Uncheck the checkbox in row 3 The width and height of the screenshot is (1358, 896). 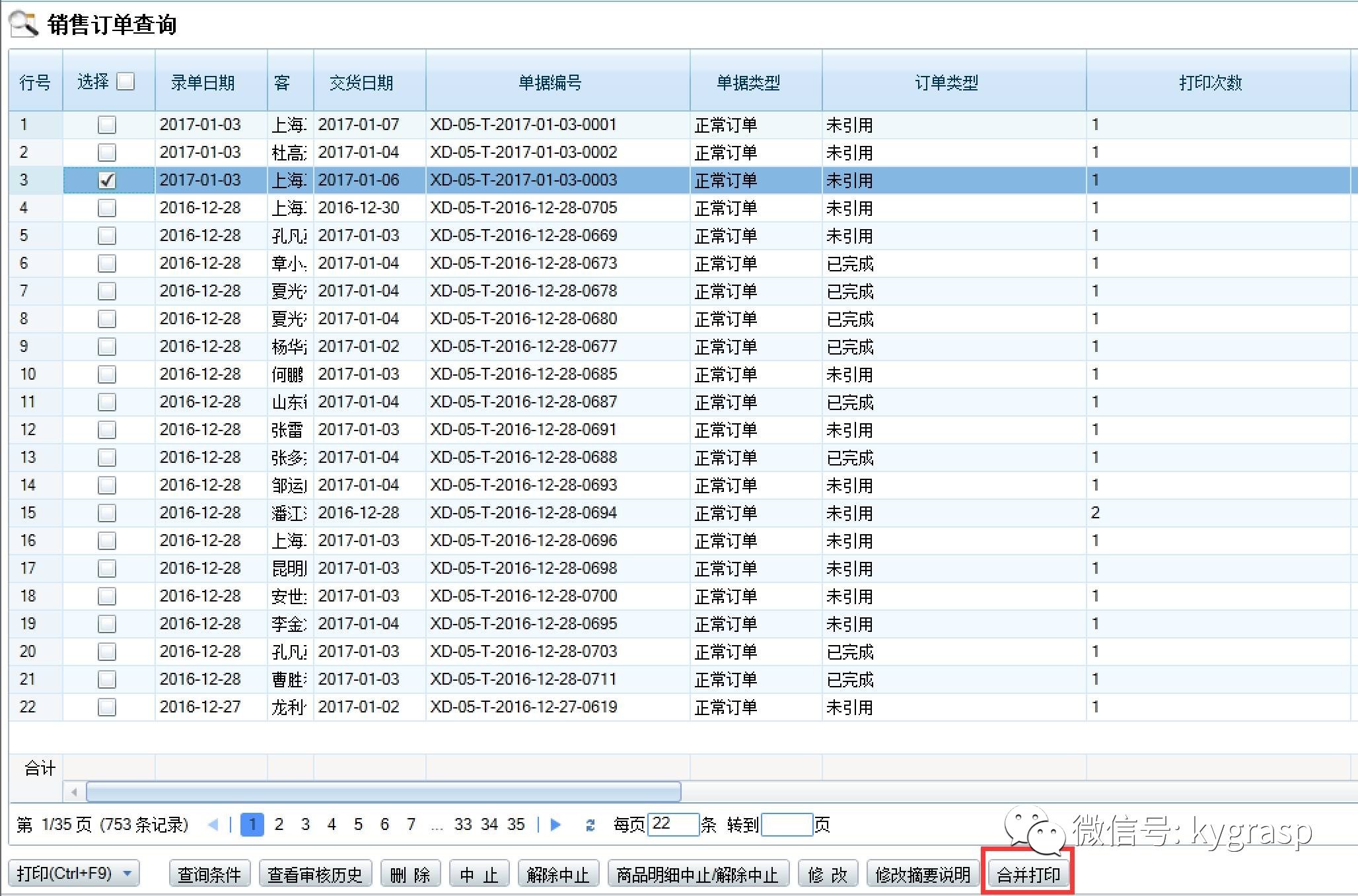(x=107, y=180)
